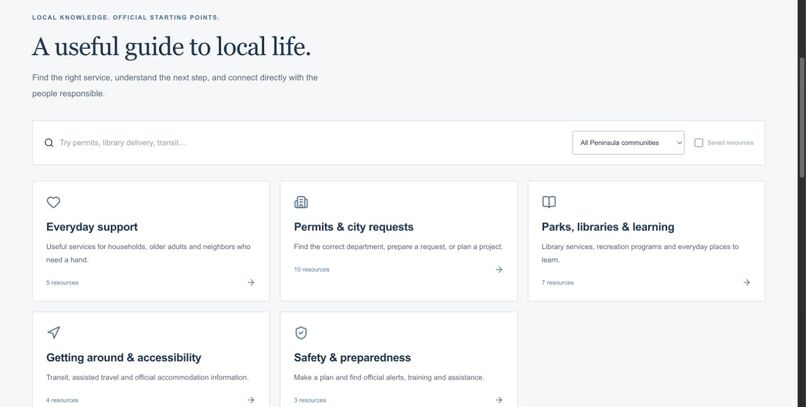The width and height of the screenshot is (806, 407).
Task: Click the open book icon on Parks card
Action: (x=549, y=202)
